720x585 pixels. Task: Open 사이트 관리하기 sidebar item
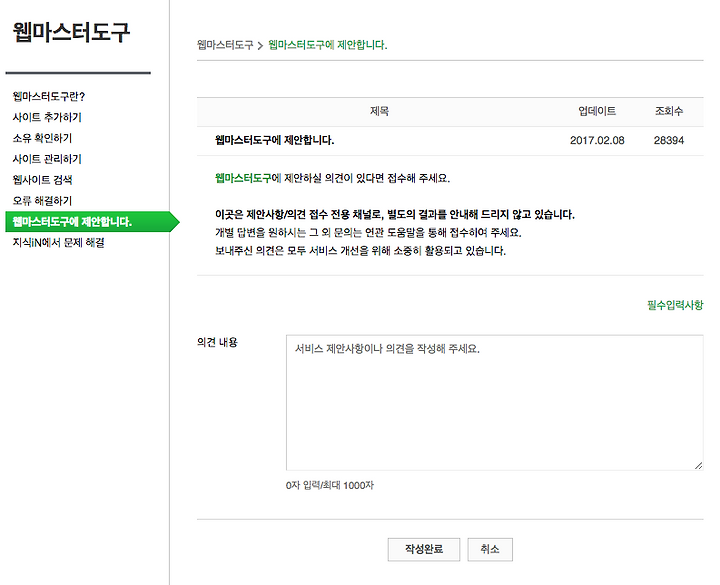click(47, 159)
